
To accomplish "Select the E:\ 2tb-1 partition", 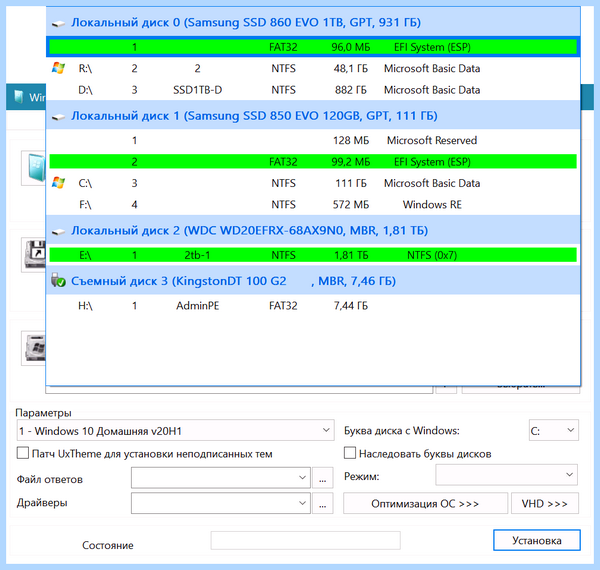I will click(313, 255).
